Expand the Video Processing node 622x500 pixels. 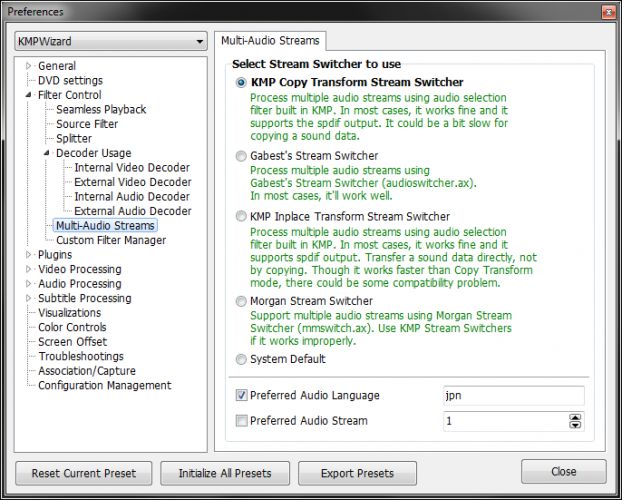tap(28, 269)
